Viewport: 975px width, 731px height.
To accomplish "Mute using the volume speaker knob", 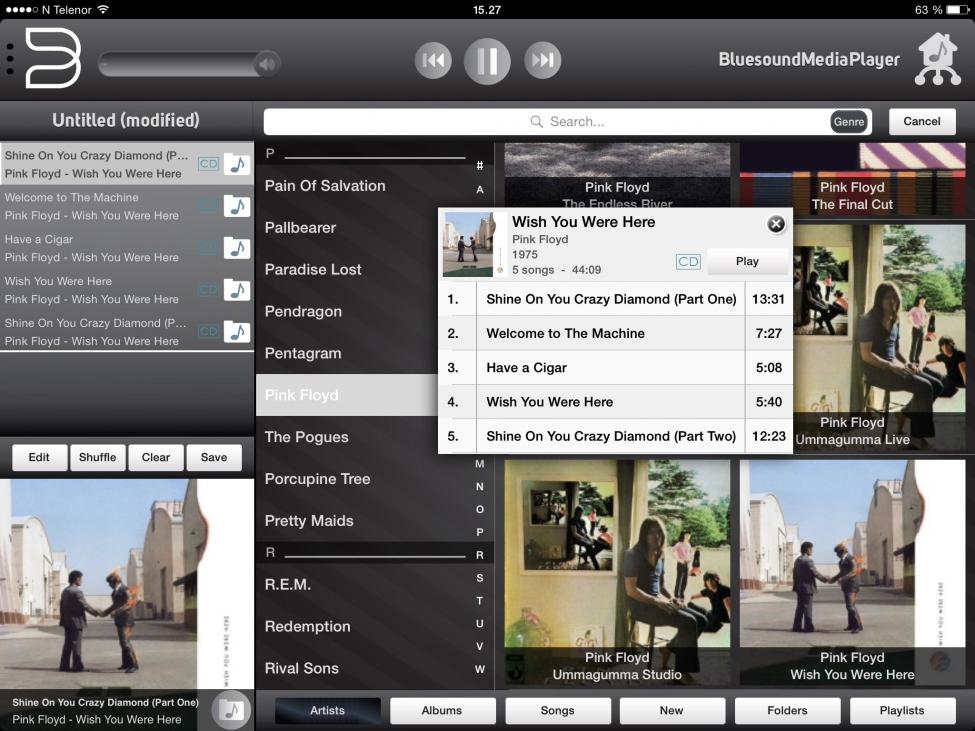I will [267, 63].
